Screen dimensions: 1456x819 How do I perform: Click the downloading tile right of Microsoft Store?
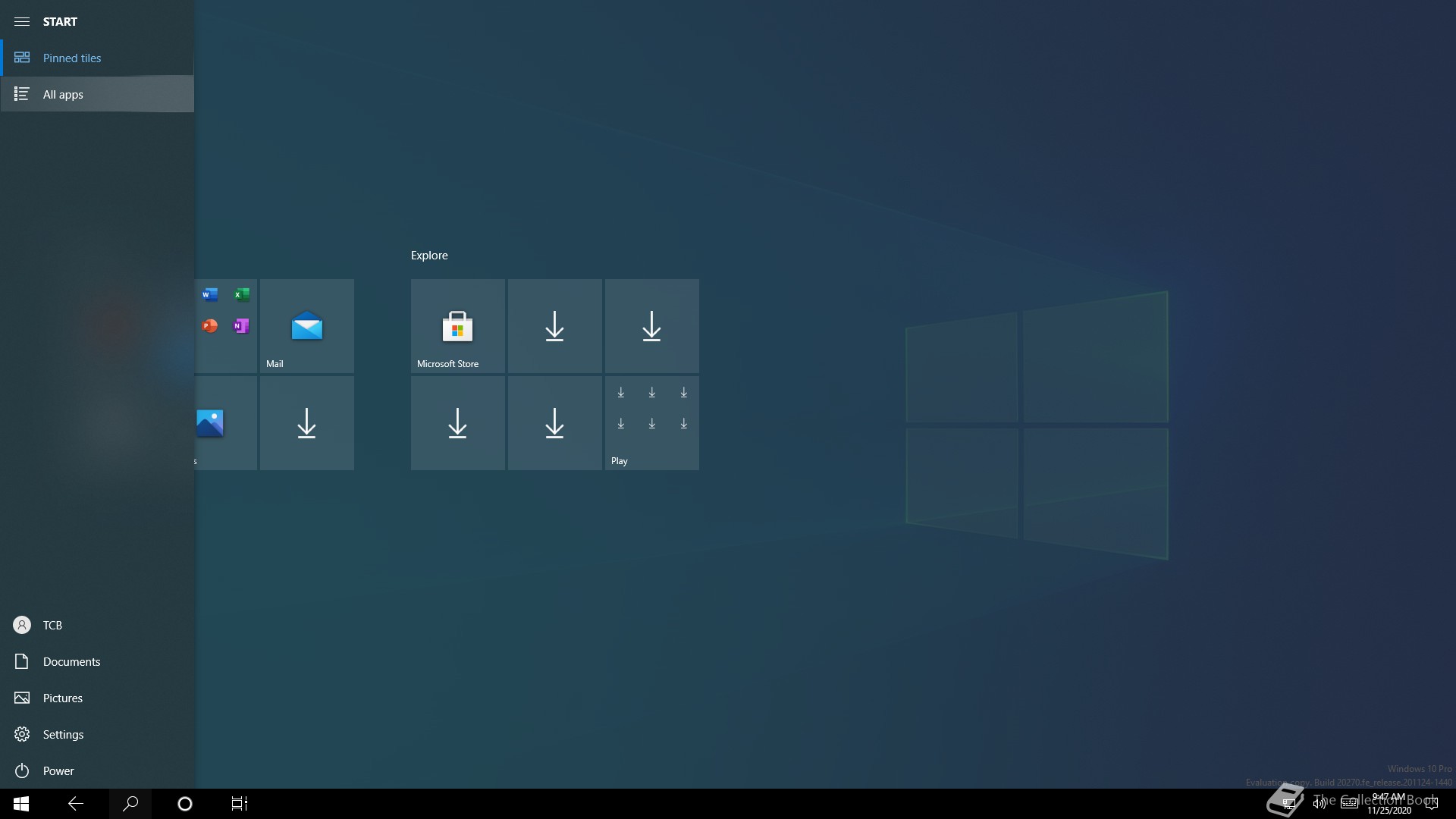(x=554, y=326)
